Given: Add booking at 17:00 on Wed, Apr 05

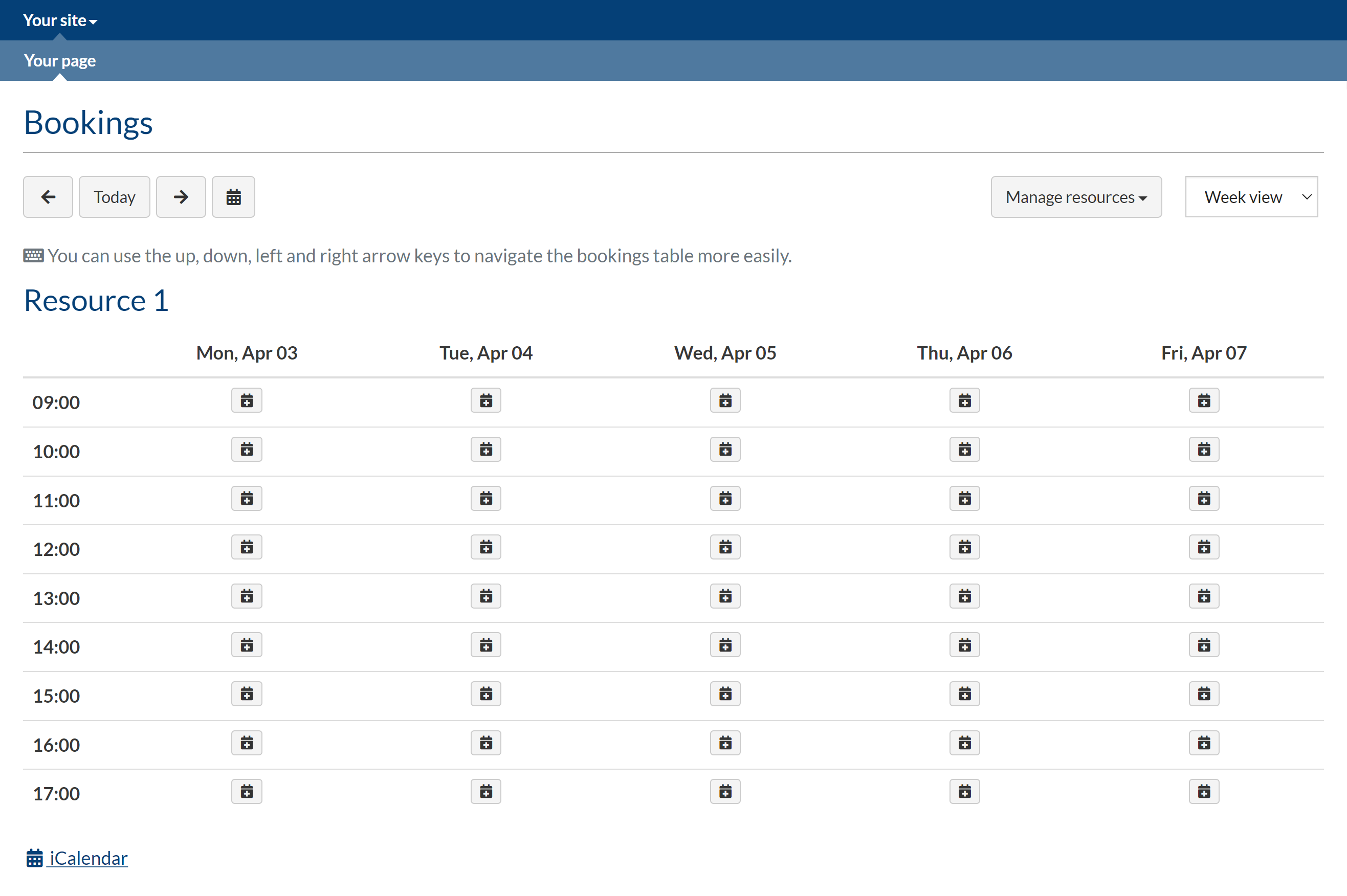Looking at the screenshot, I should pos(725,792).
